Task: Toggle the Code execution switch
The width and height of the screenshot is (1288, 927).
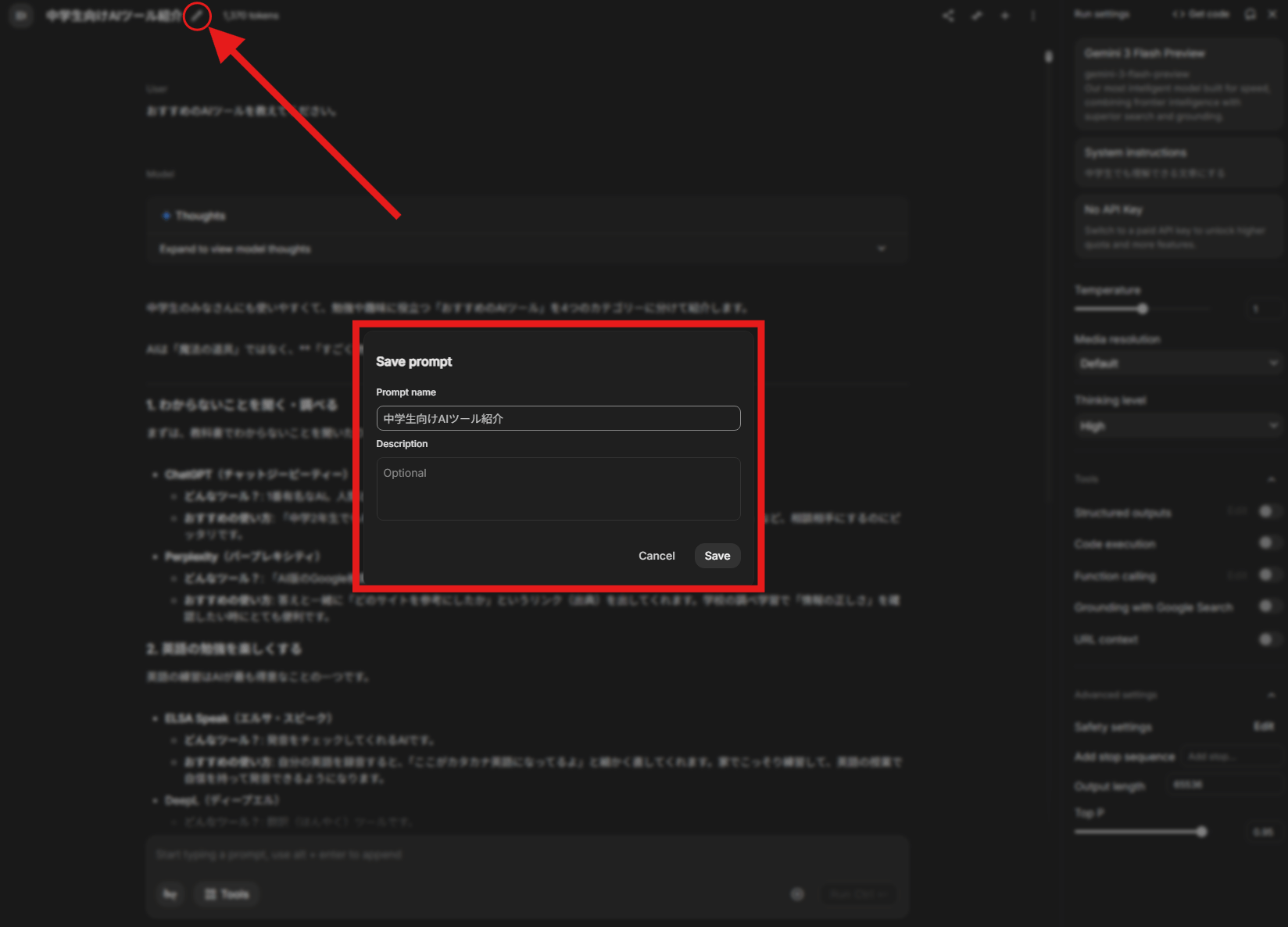Action: pos(1266,543)
